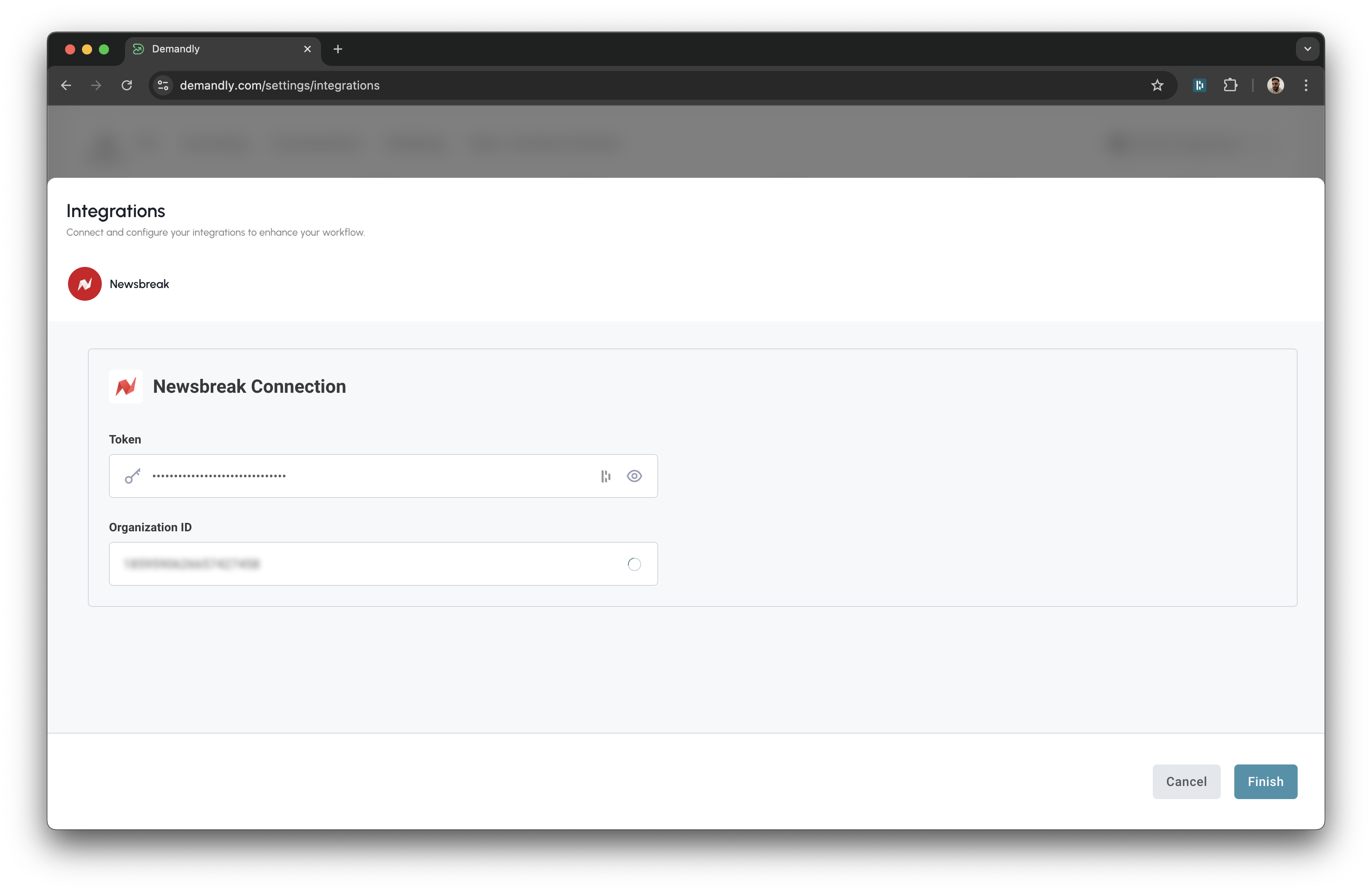Cancel the Newsbreak configuration
This screenshot has height=892, width=1372.
pos(1186,781)
